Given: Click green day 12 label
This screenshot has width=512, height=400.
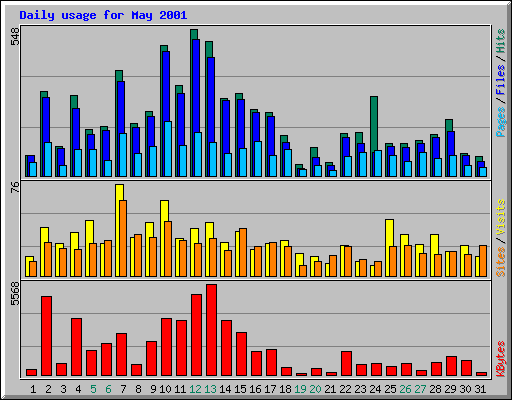Looking at the screenshot, I should [x=195, y=389].
